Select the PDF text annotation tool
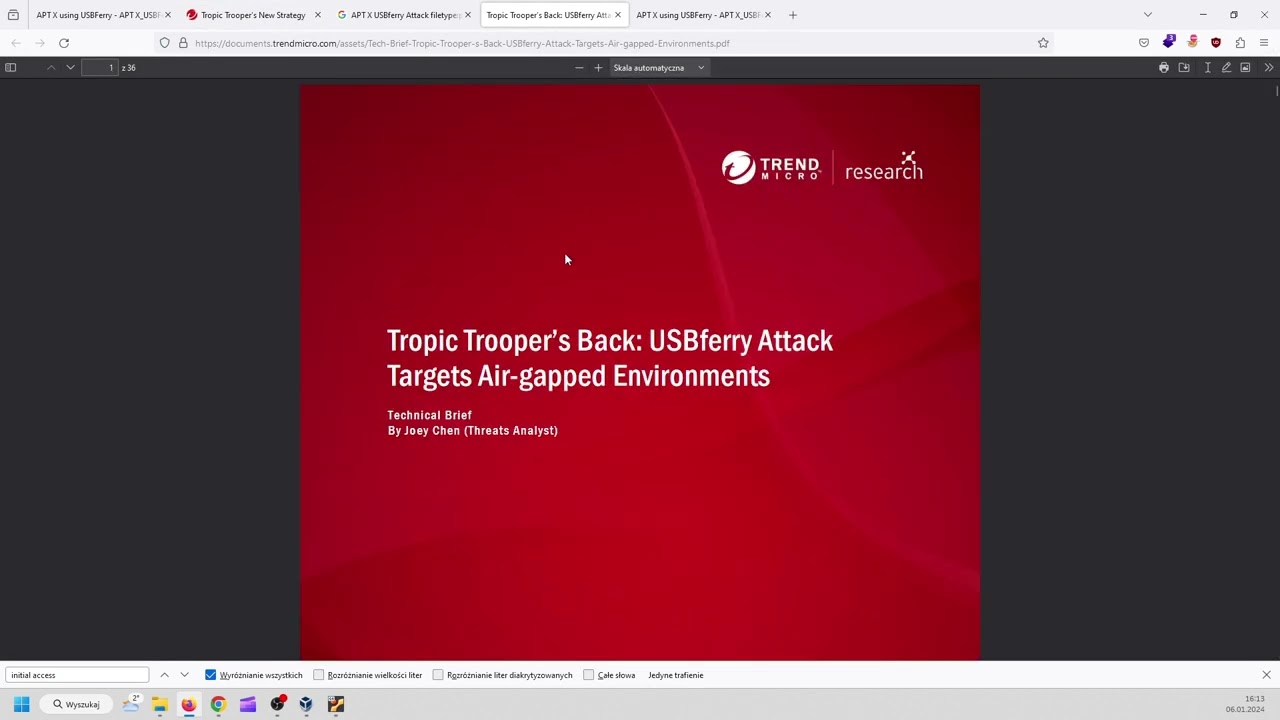 point(1208,67)
